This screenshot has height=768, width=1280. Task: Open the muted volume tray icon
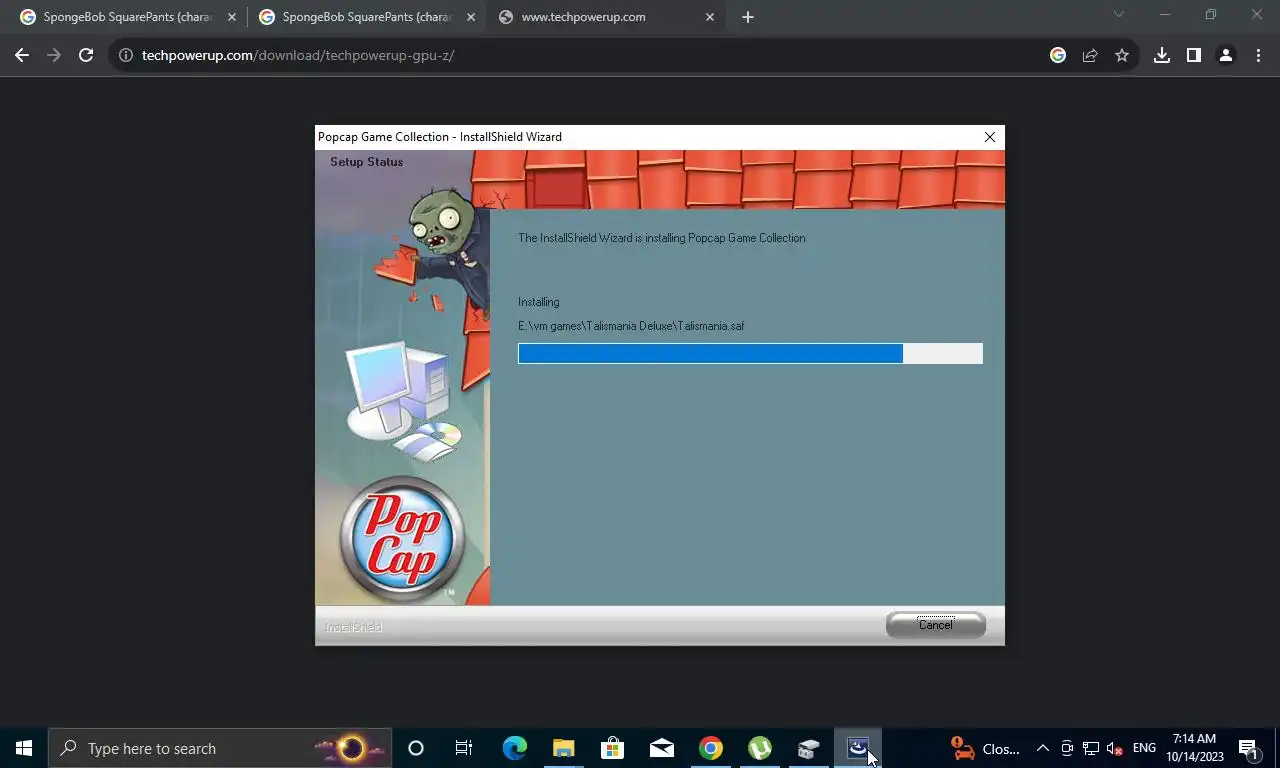pos(1115,748)
